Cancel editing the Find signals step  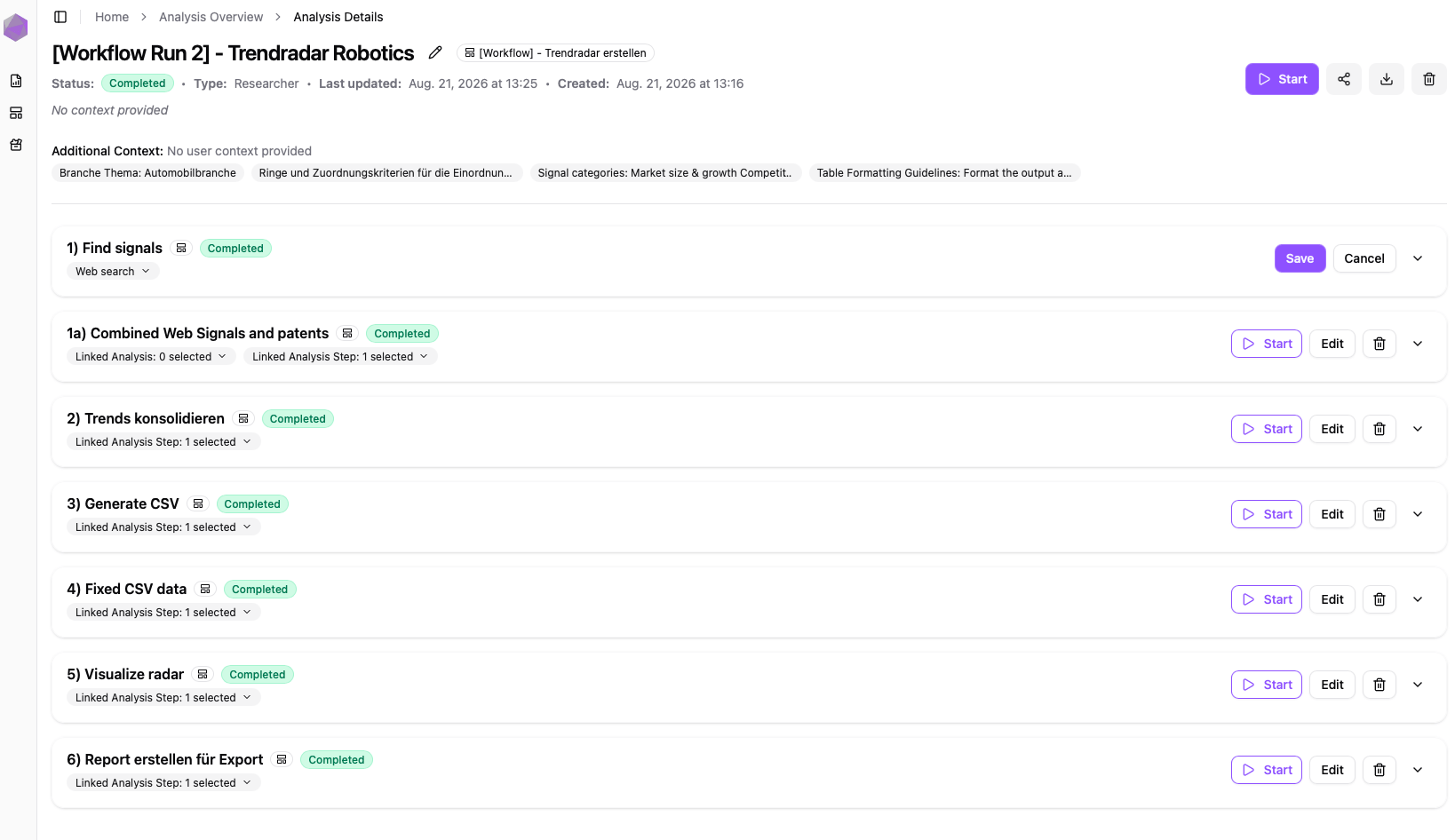[1364, 258]
